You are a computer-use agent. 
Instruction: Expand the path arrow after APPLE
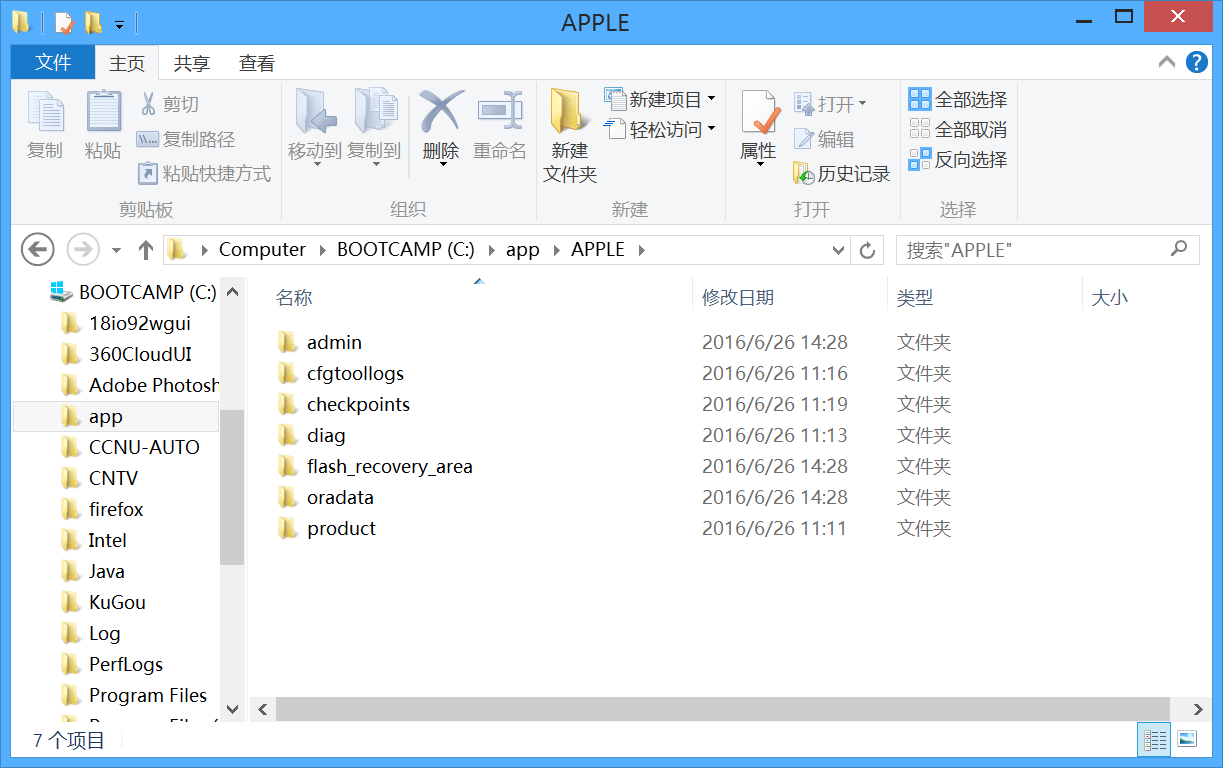click(641, 250)
